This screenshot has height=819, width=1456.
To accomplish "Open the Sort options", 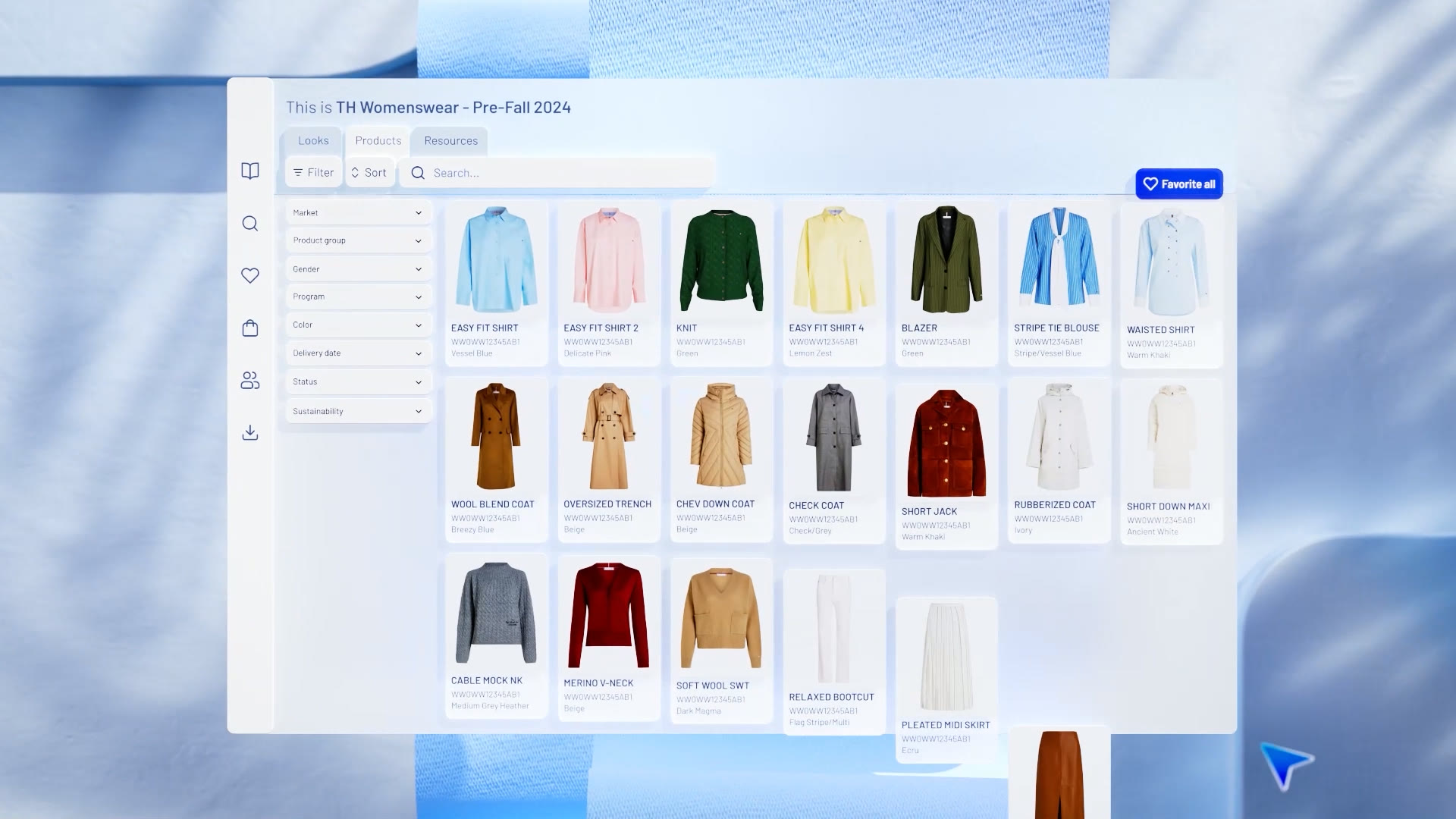I will 369,172.
